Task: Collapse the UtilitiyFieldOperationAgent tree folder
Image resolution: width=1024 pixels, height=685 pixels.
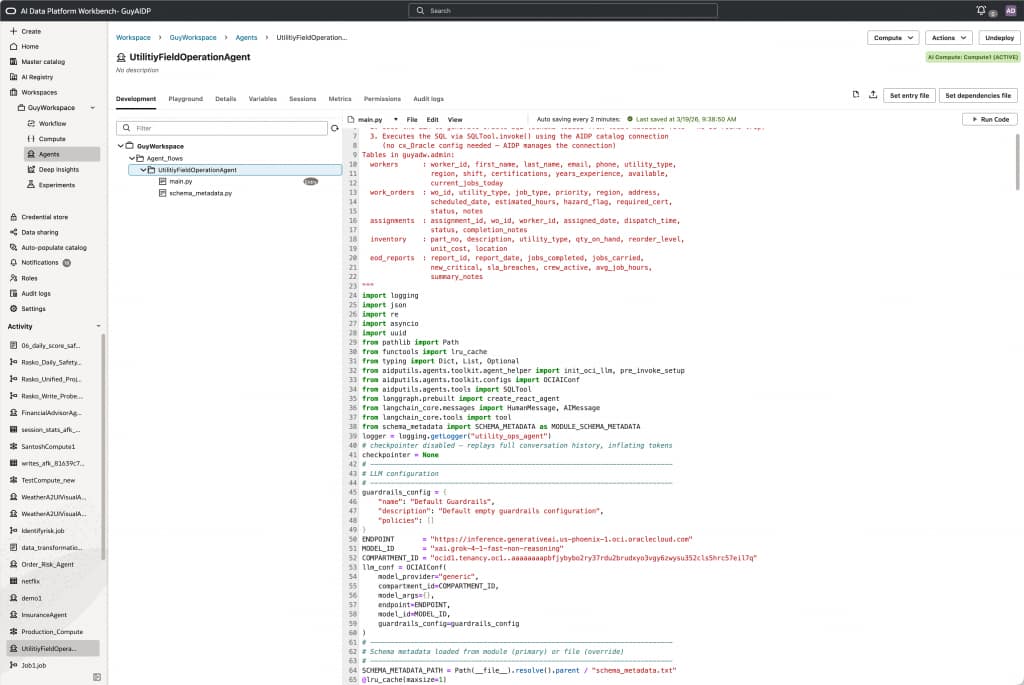Action: 143,170
